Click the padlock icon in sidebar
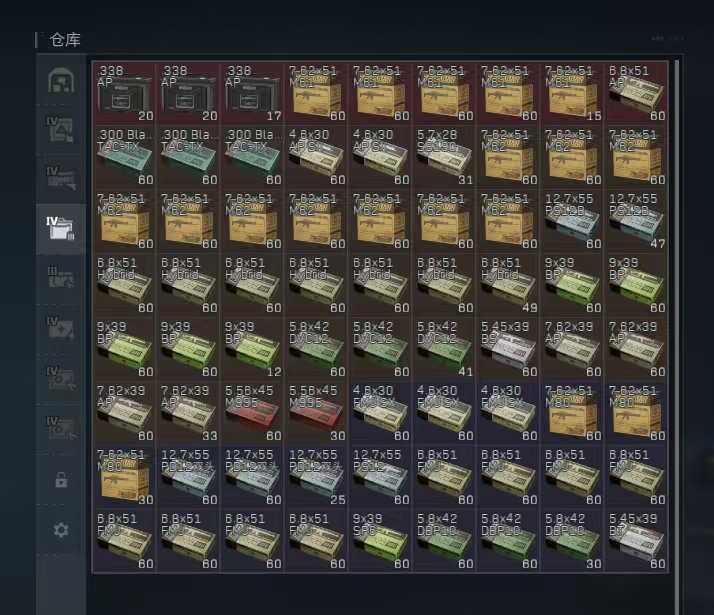This screenshot has width=714, height=615. [x=61, y=480]
